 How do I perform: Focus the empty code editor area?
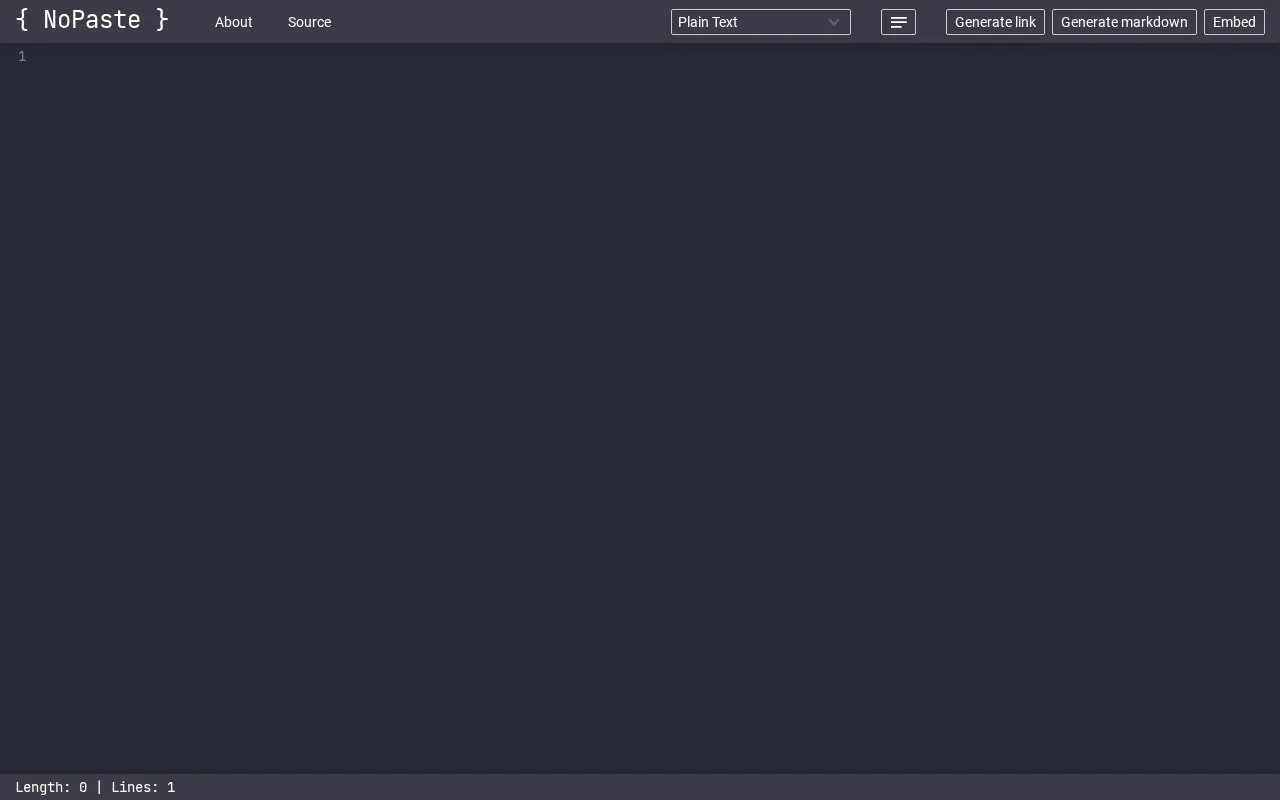[x=658, y=408]
